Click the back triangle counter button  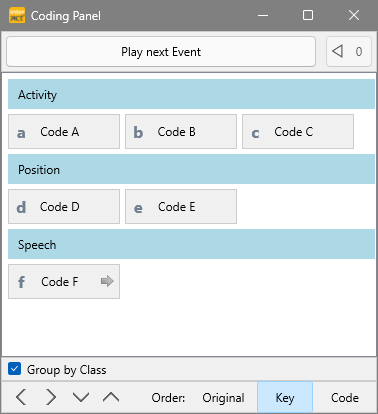pyautogui.click(x=349, y=52)
